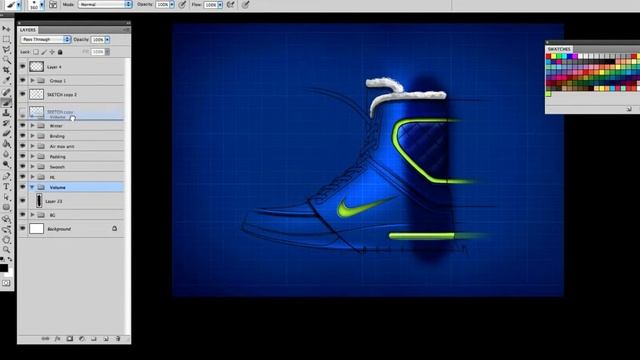Hide the Layer 23 layer
This screenshot has width=640, height=360.
[22, 201]
